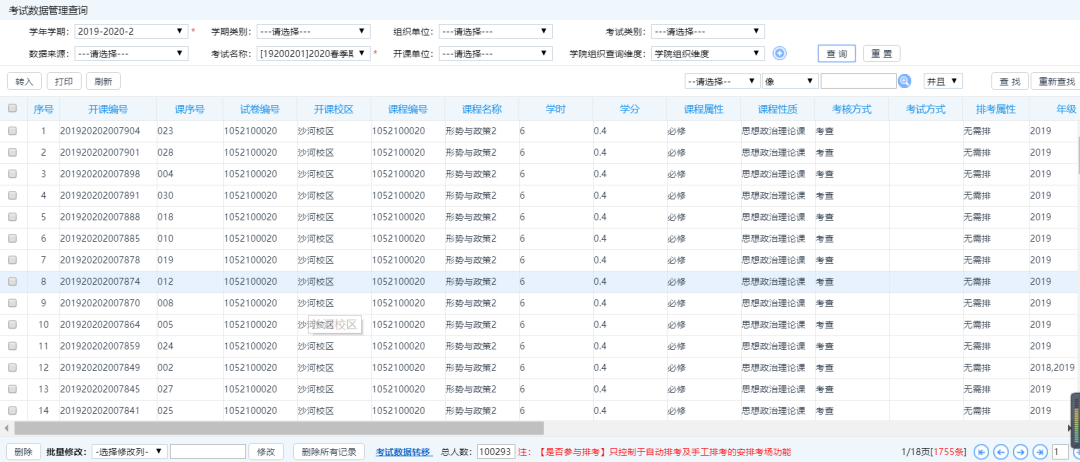Click the 2018,2019 year cell
Image resolution: width=1080 pixels, height=462 pixels.
[x=1052, y=368]
